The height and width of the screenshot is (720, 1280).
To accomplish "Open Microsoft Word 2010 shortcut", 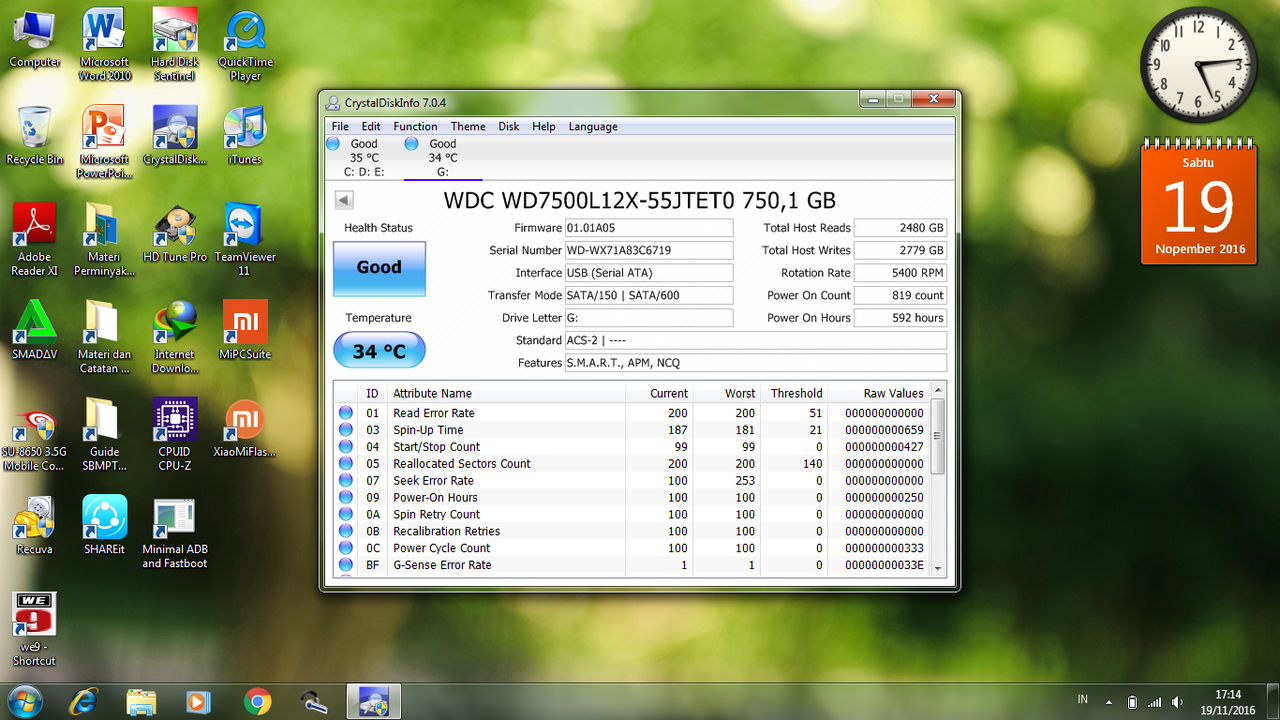I will [105, 46].
